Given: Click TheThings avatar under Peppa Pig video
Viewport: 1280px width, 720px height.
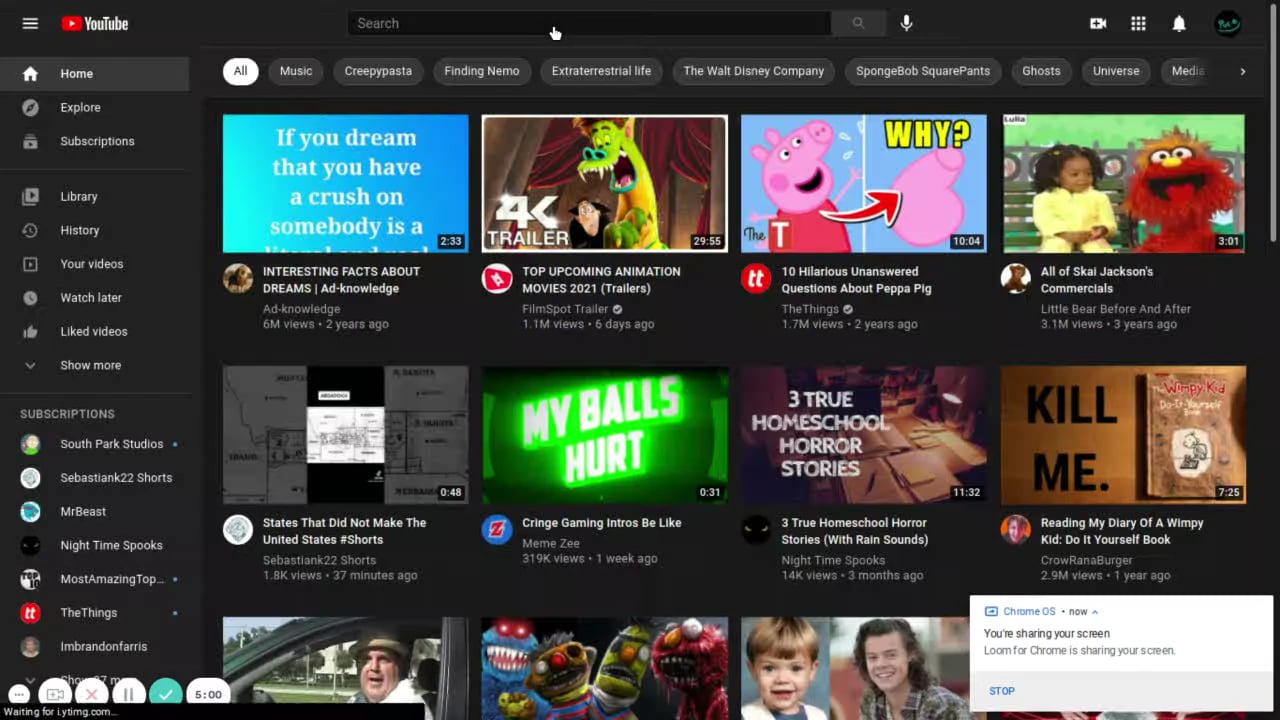Looking at the screenshot, I should point(756,279).
